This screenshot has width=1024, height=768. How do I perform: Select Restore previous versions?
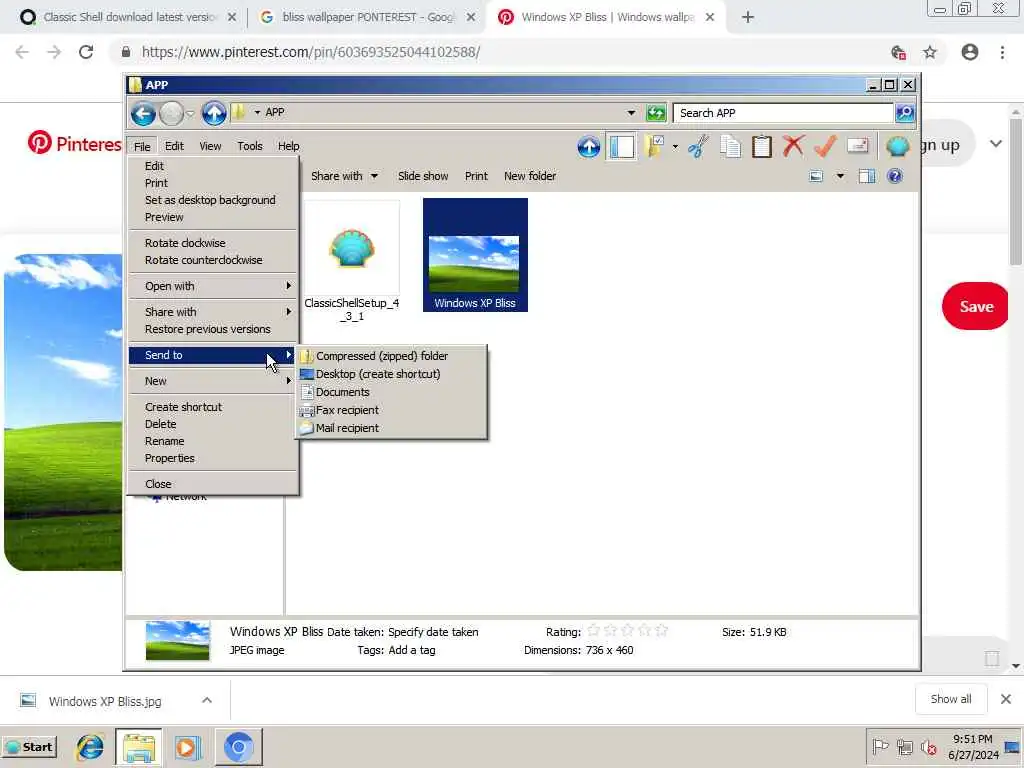213,329
